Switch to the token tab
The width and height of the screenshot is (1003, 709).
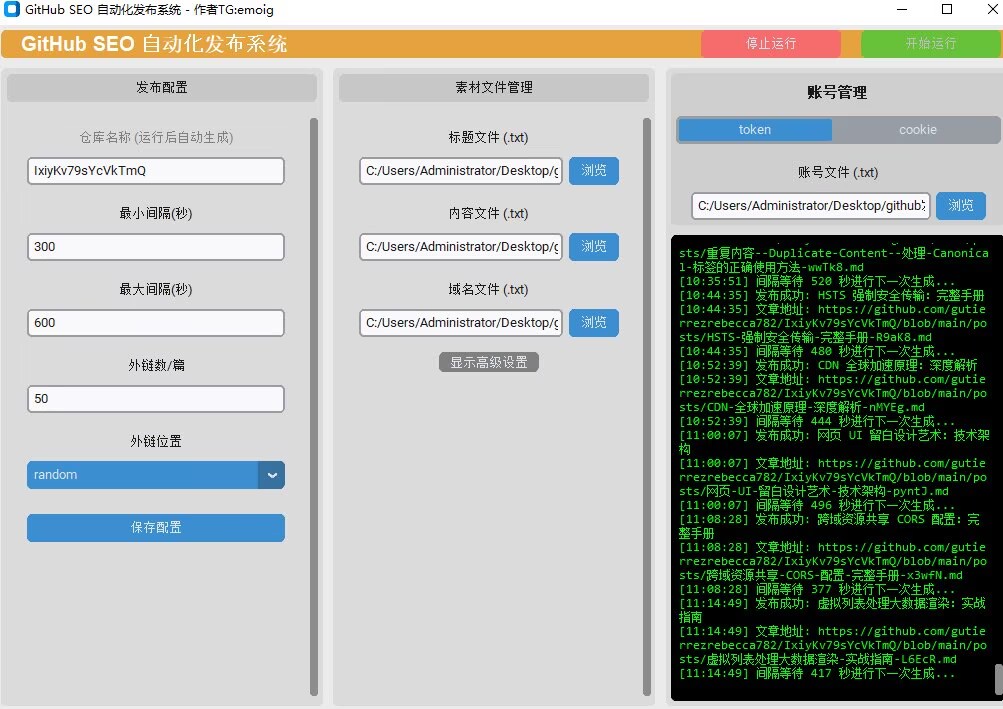pos(755,130)
